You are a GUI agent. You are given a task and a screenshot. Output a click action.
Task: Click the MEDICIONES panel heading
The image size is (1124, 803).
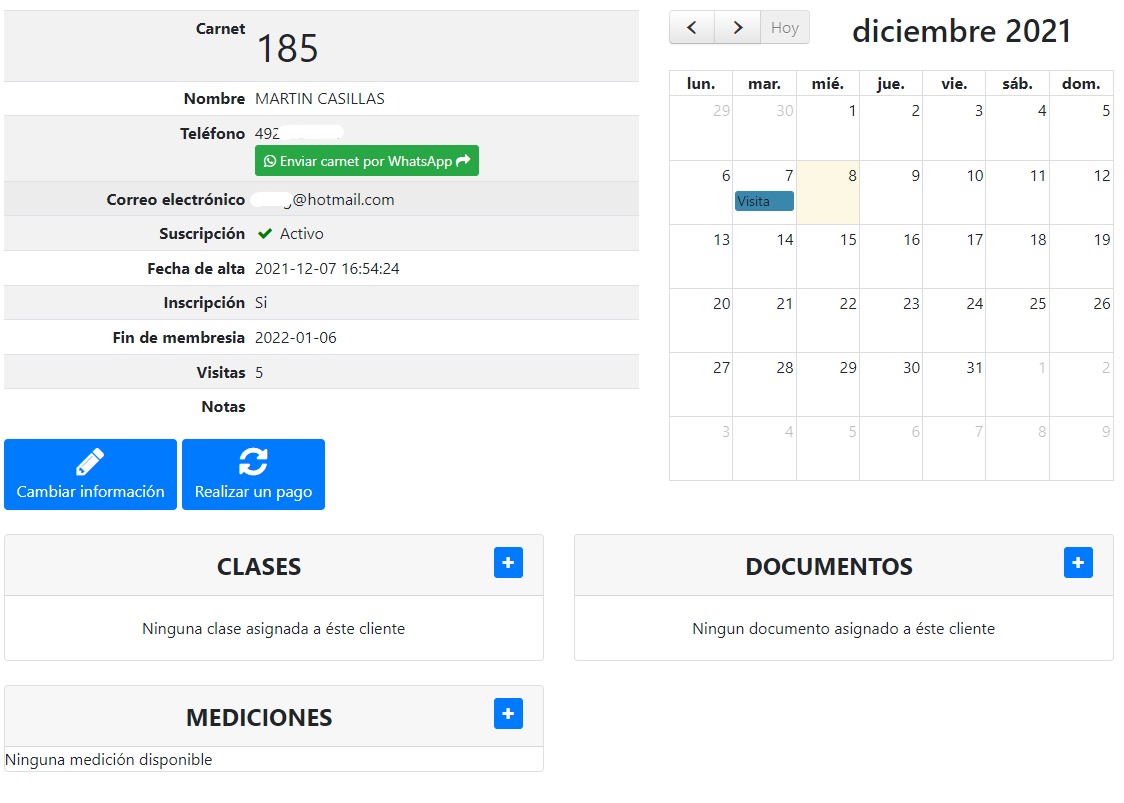pos(259,718)
